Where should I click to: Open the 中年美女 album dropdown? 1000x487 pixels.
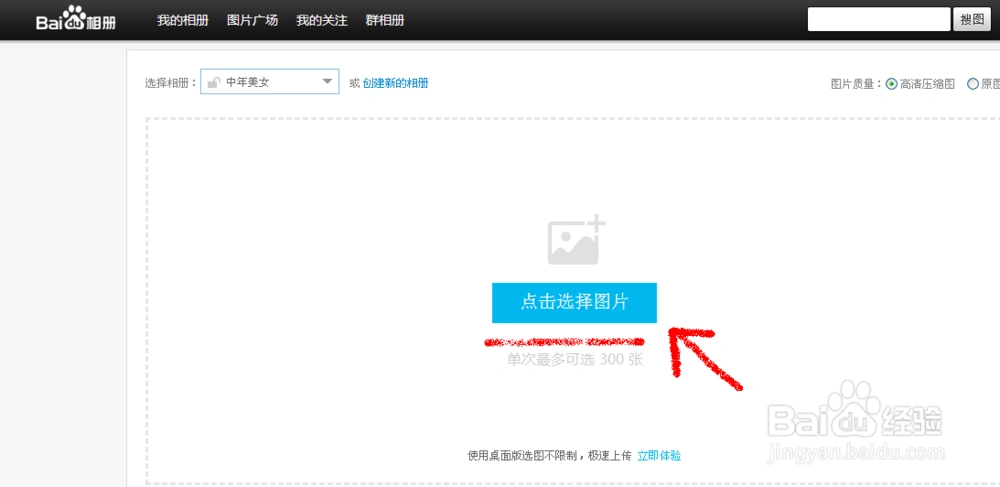click(269, 82)
